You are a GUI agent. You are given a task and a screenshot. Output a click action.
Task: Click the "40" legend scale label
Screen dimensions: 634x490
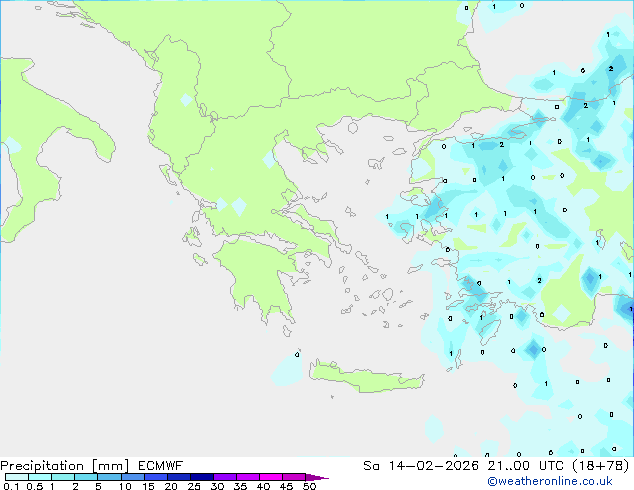263,486
